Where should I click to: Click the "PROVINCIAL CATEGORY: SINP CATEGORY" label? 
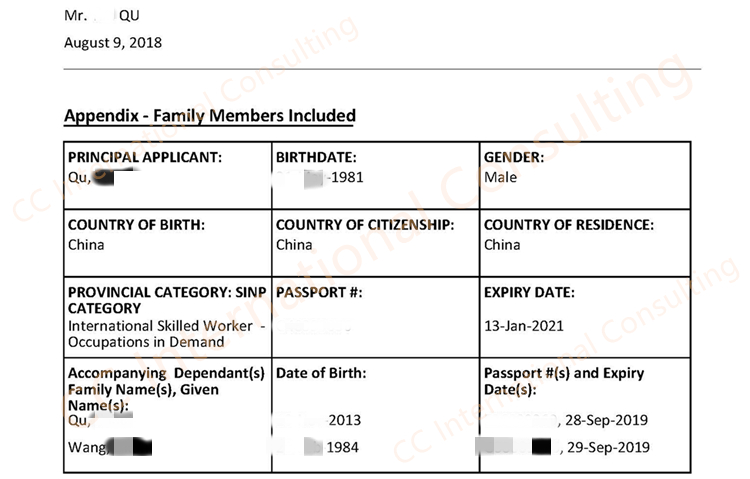(166, 300)
